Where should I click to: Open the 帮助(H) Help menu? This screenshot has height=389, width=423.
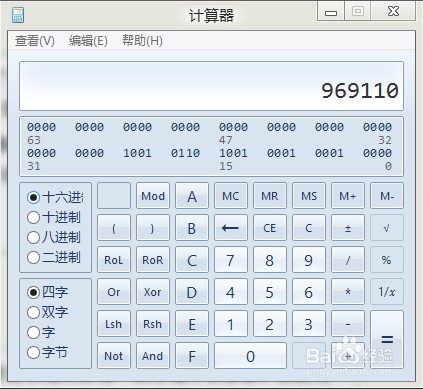click(x=142, y=41)
